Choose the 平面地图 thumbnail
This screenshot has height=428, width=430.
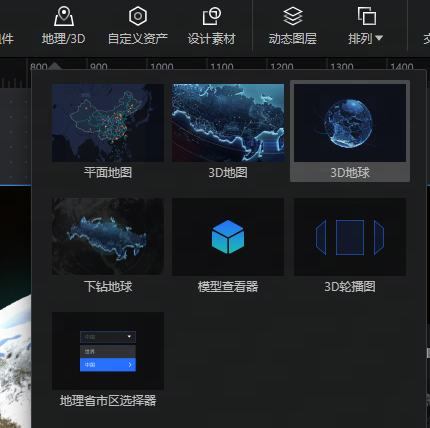click(x=108, y=123)
